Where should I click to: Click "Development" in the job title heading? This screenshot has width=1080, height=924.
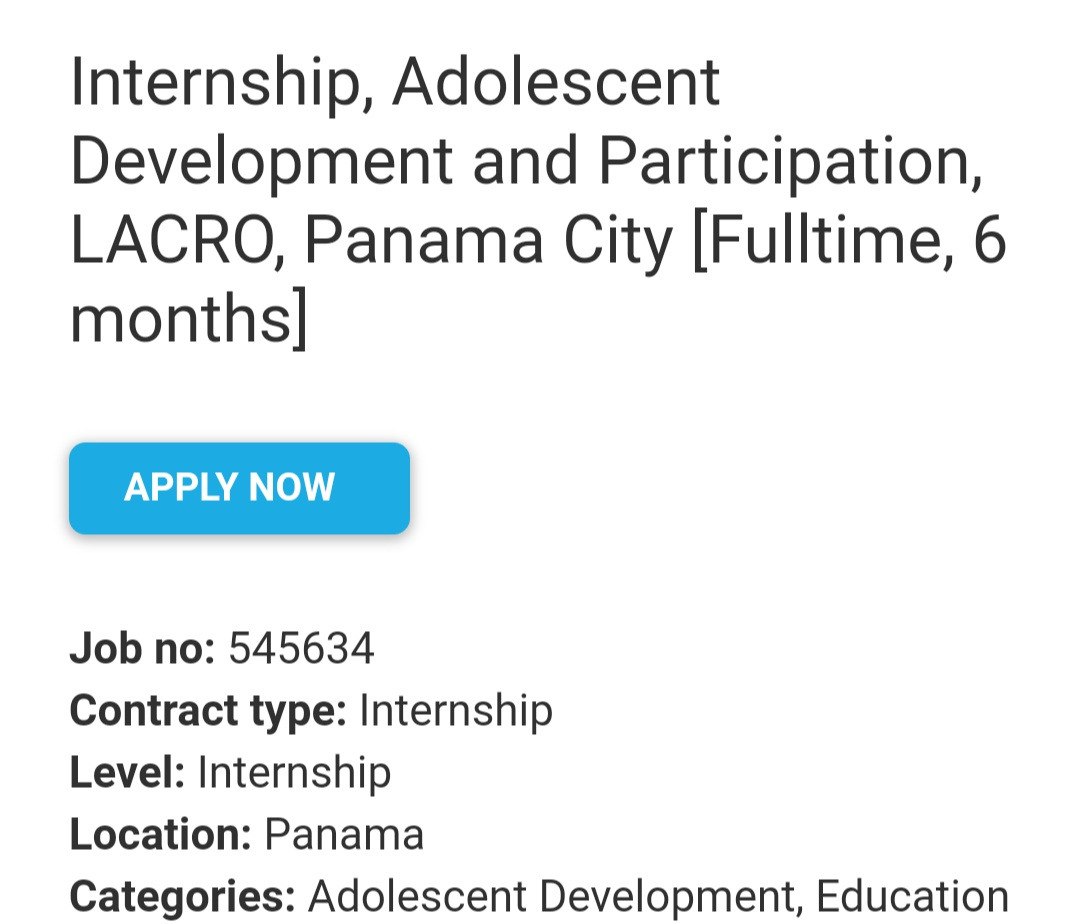click(261, 161)
